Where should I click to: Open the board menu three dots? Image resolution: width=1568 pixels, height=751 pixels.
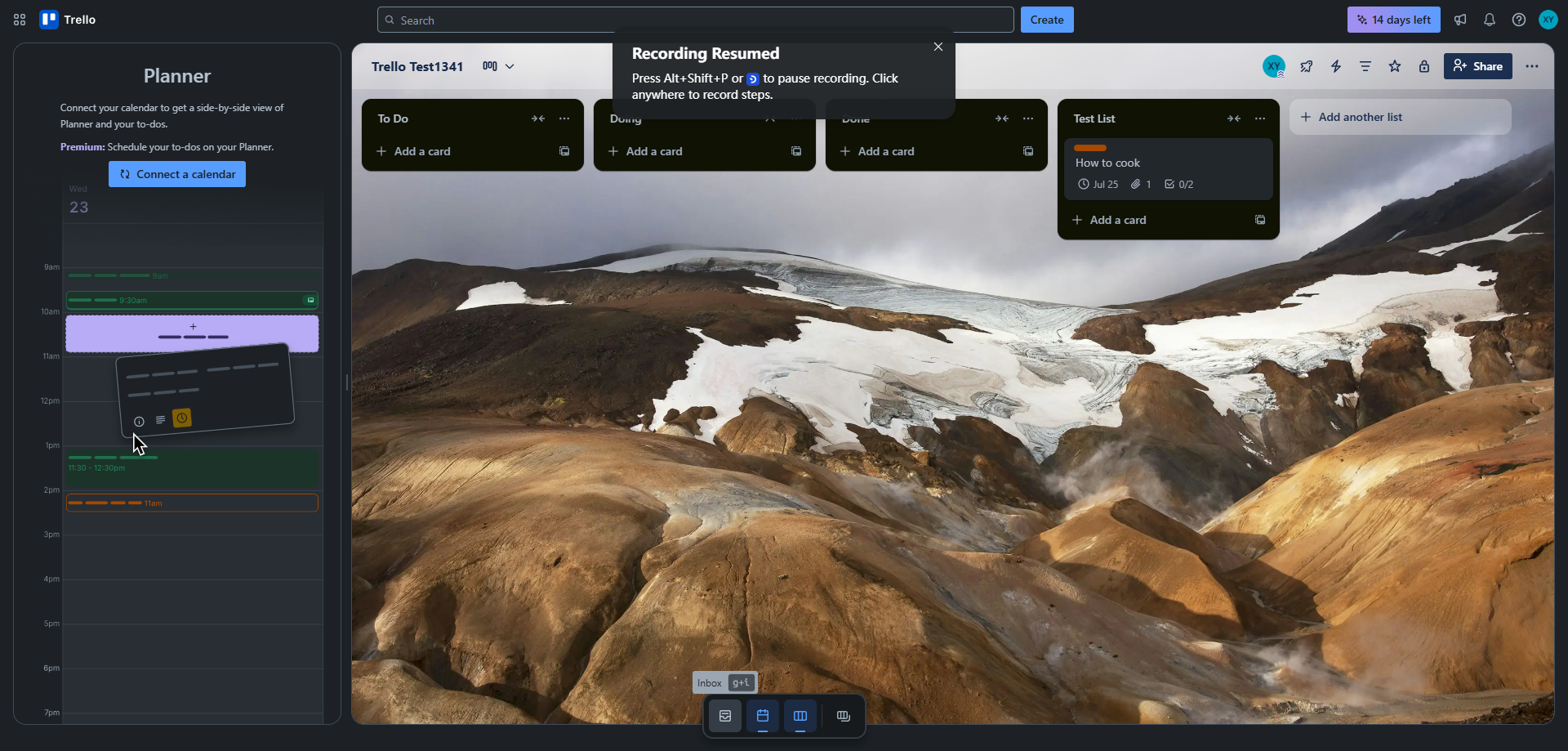[1532, 66]
